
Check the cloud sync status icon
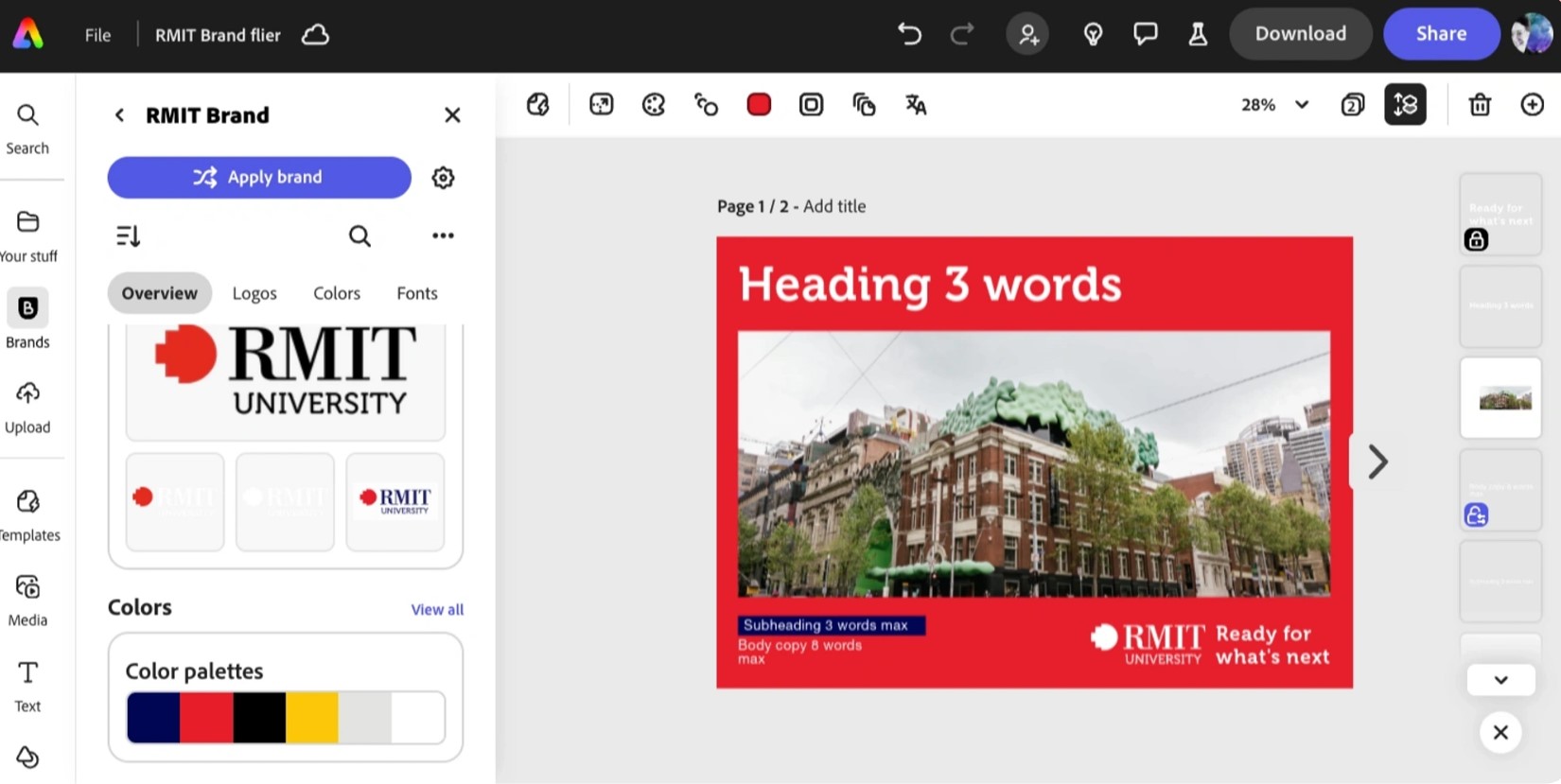[315, 35]
